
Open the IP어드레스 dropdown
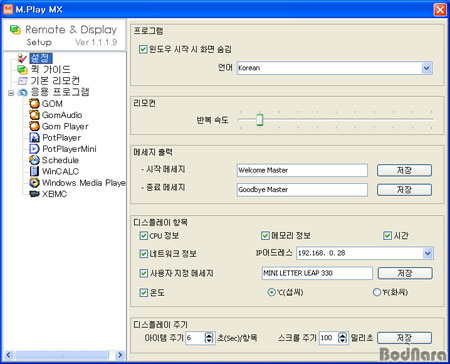[x=428, y=253]
